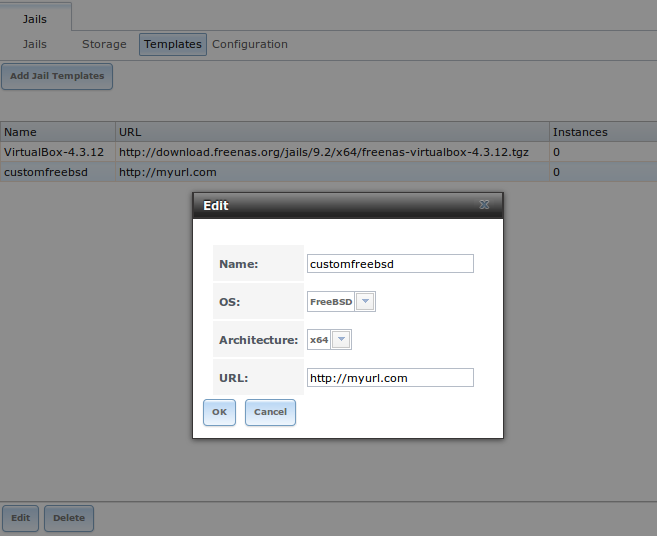Open the Configuration tab
The image size is (657, 536).
(x=250, y=44)
